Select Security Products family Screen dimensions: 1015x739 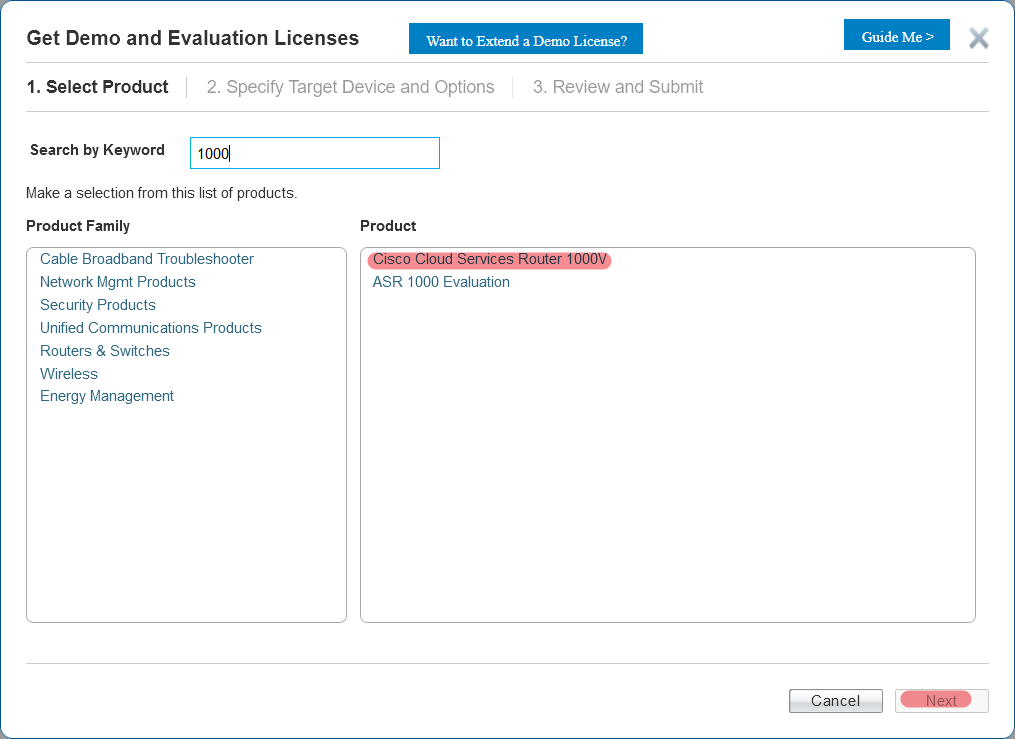click(98, 305)
